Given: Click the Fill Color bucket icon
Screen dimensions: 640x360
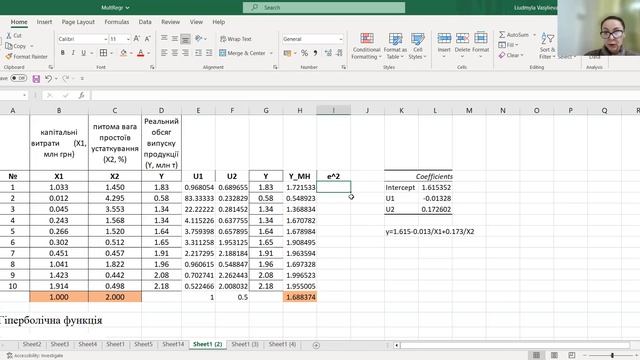Looking at the screenshot, I should point(124,53).
